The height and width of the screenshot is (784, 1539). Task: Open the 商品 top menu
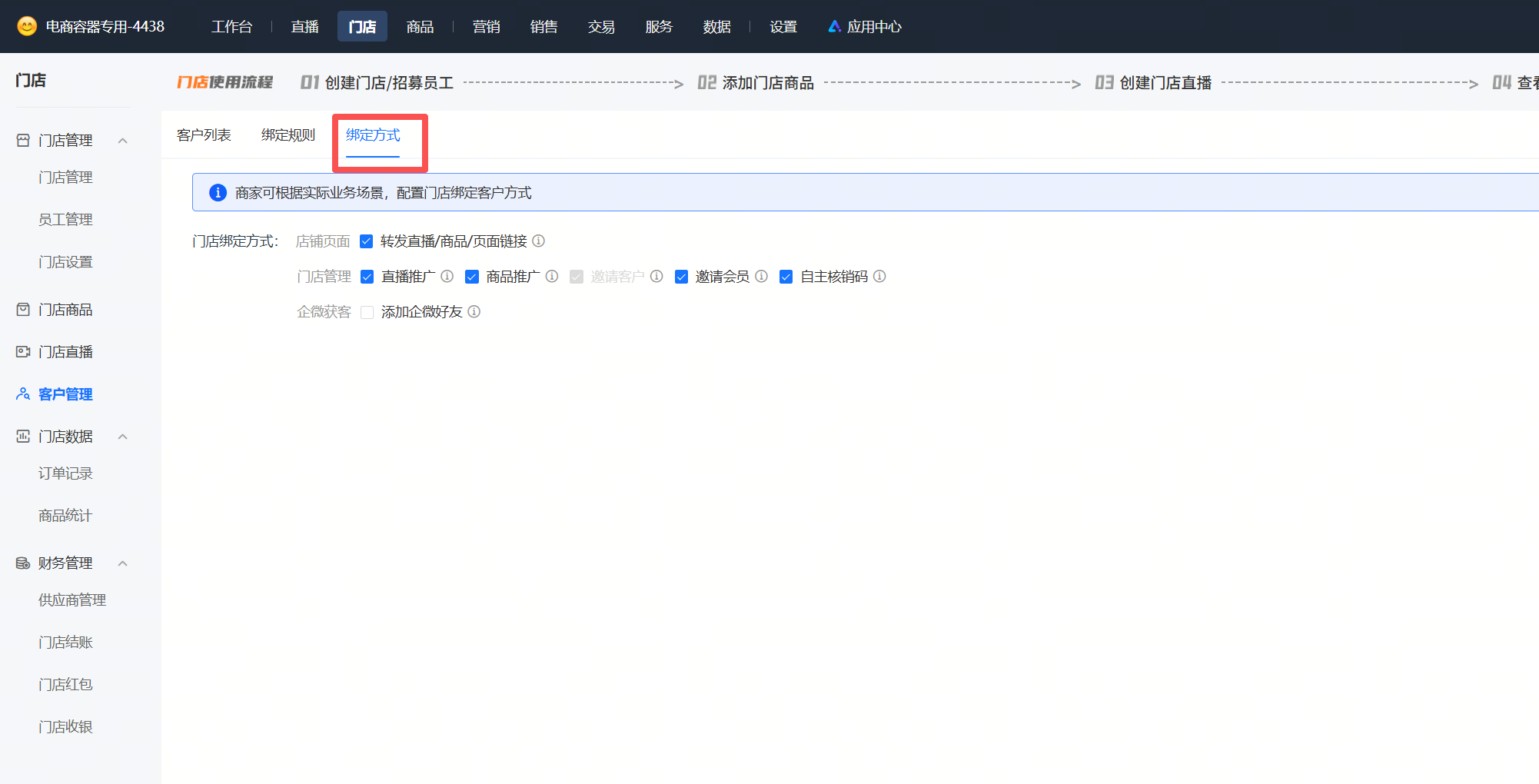(x=420, y=27)
